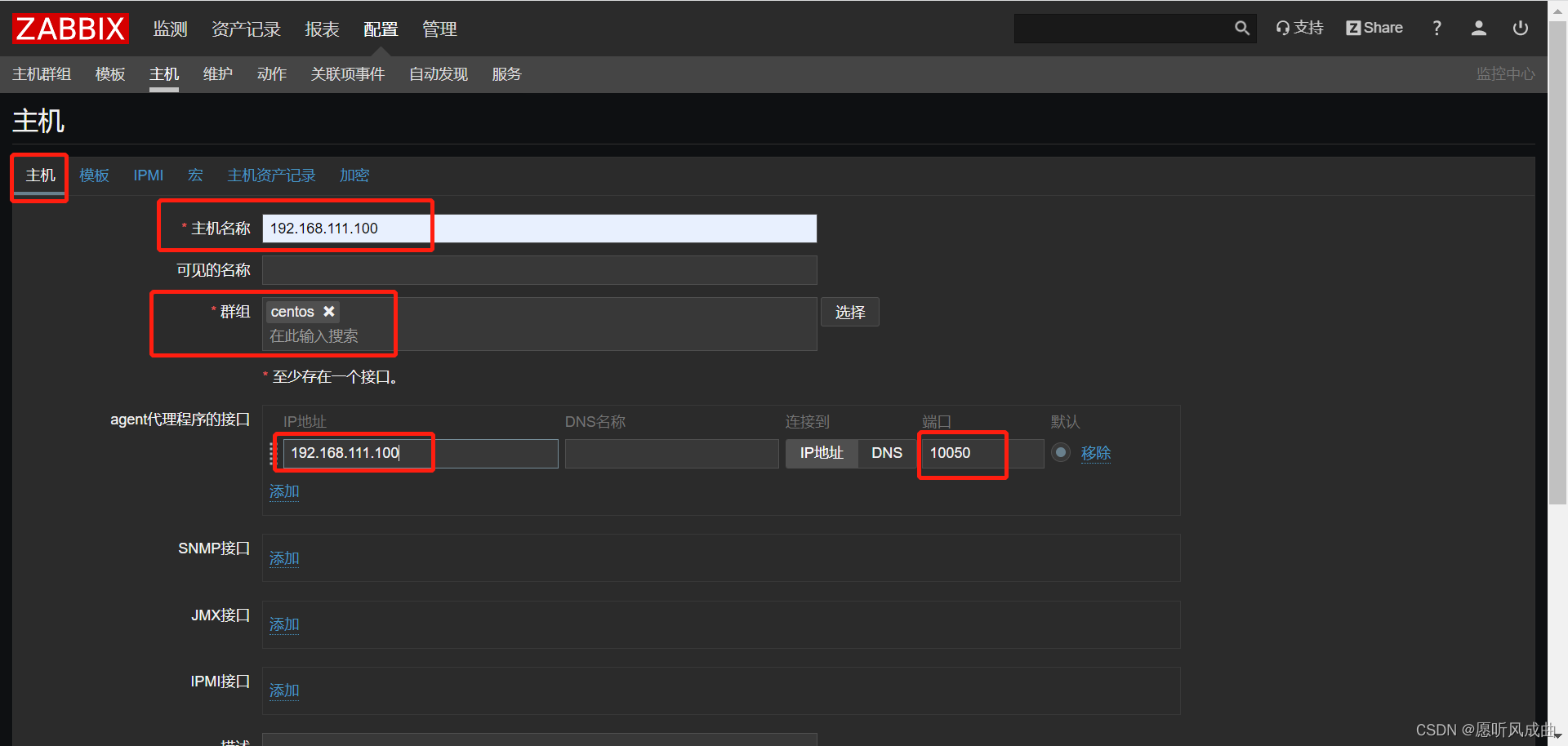Click the scrollbar down arrow
The height and width of the screenshot is (746, 1568).
tap(1558, 737)
